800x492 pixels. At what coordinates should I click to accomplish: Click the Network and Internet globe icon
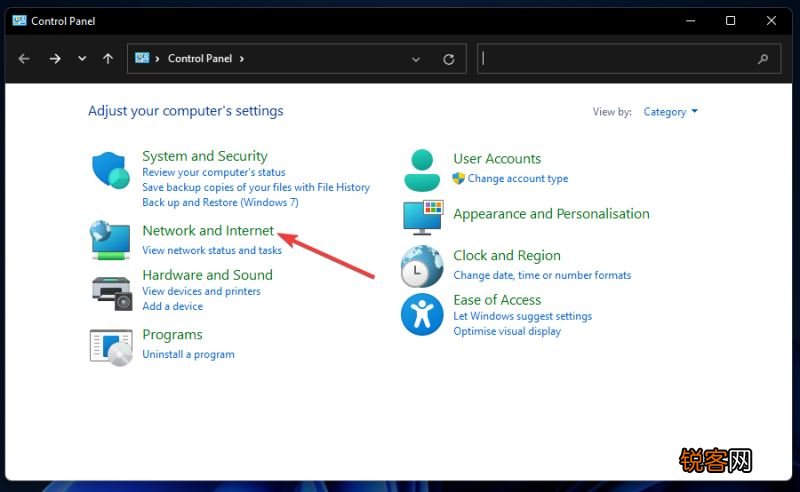(110, 240)
